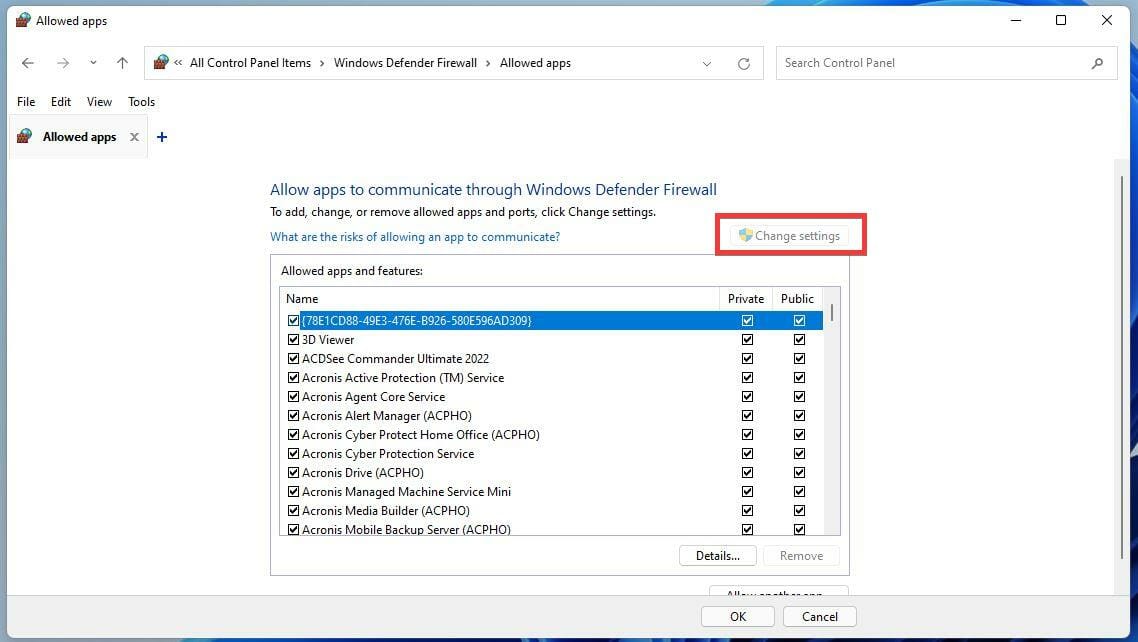Toggle the 3D Viewer name checkbox
Viewport: 1138px width, 642px height.
pos(293,339)
